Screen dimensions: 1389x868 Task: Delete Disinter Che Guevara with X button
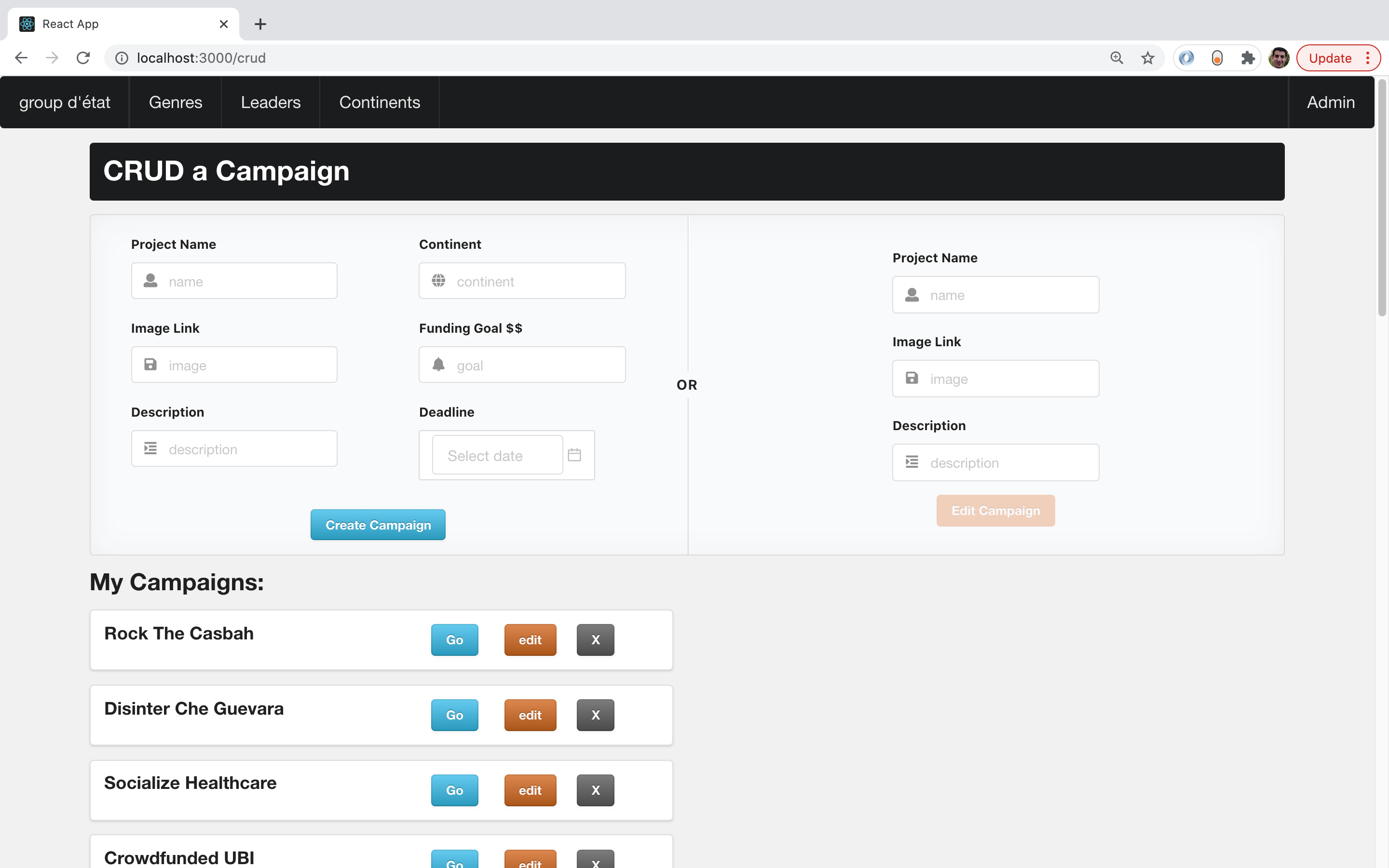(595, 715)
